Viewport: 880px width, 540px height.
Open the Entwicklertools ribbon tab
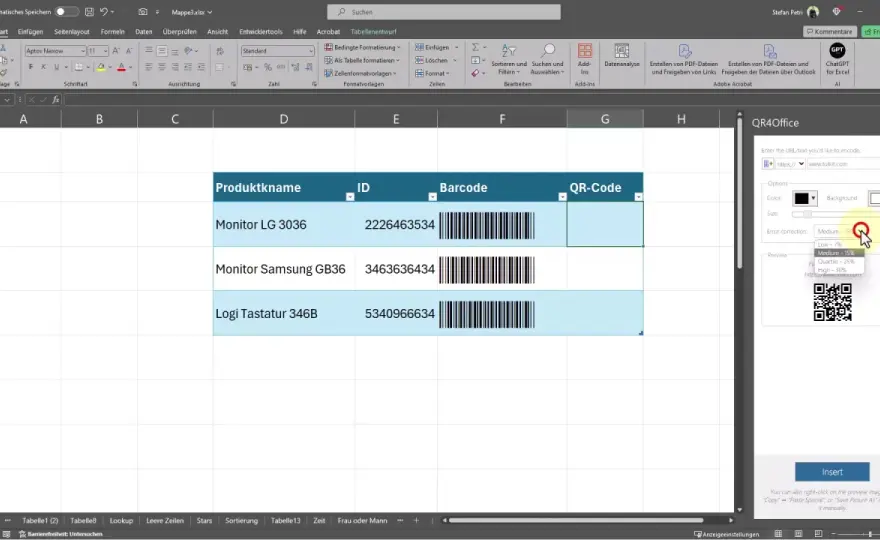[x=260, y=32]
